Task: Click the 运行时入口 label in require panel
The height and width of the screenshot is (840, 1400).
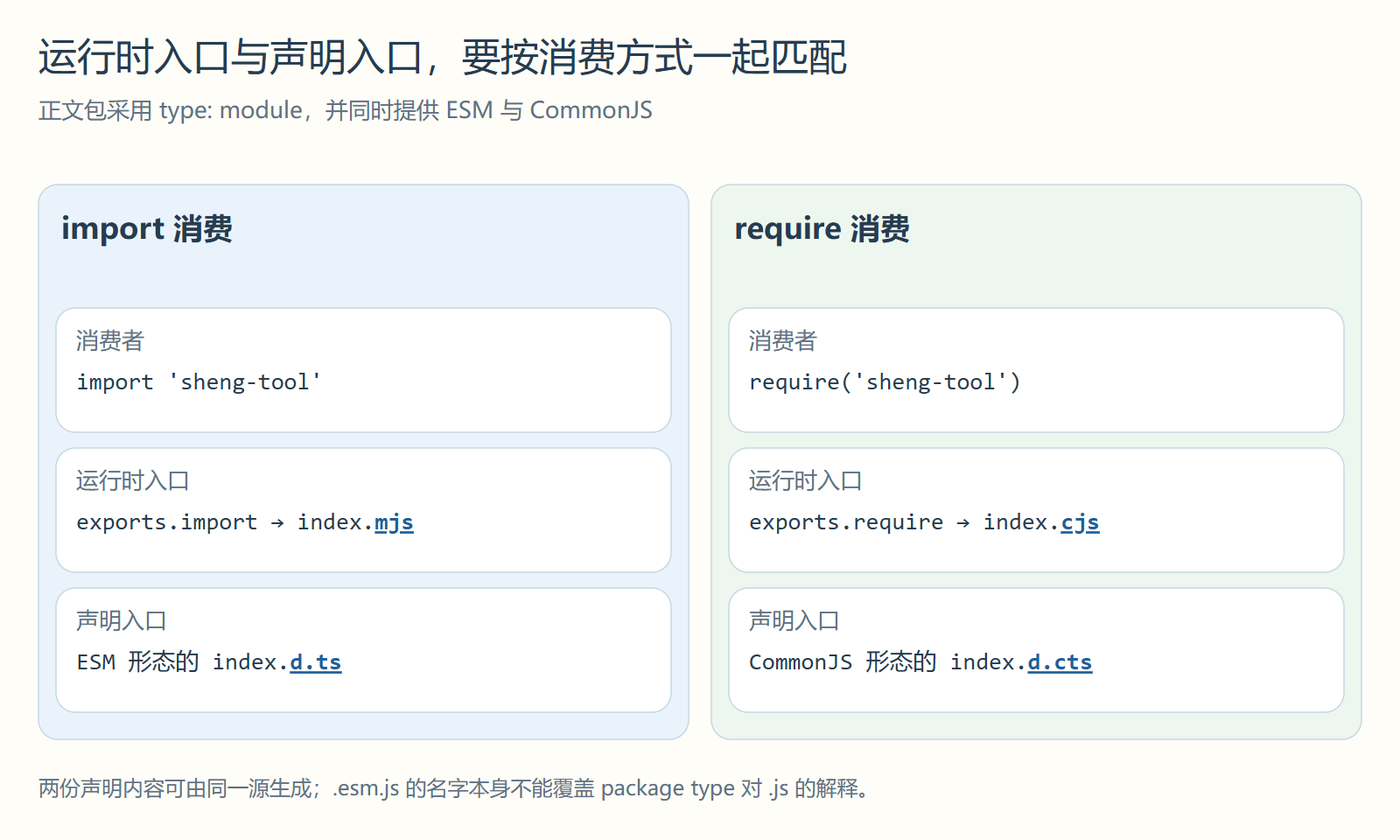Action: point(805,480)
